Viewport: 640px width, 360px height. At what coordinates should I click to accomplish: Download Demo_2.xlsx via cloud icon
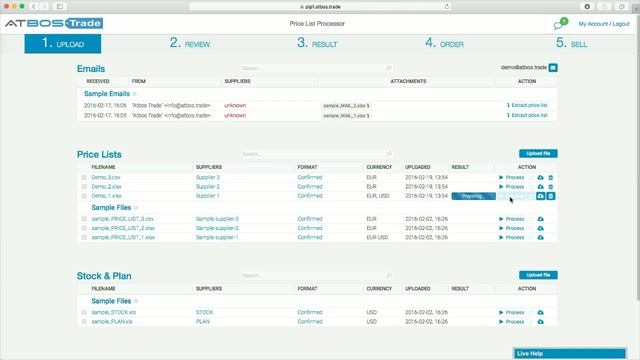(x=540, y=187)
